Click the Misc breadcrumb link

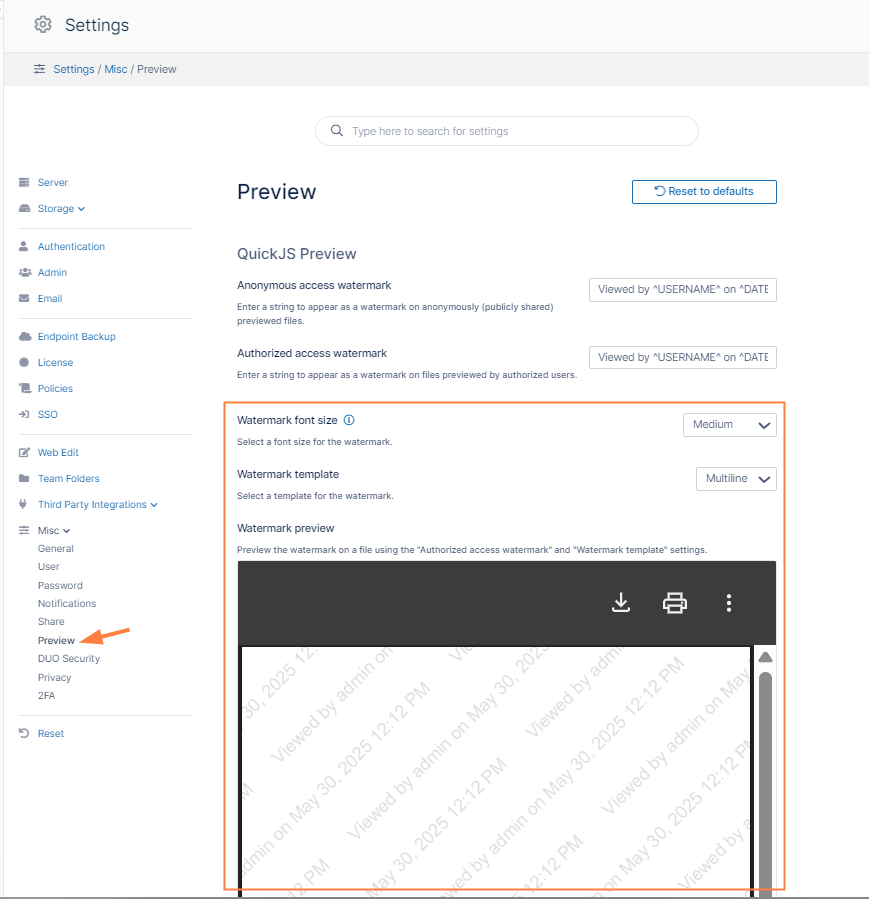coord(116,69)
